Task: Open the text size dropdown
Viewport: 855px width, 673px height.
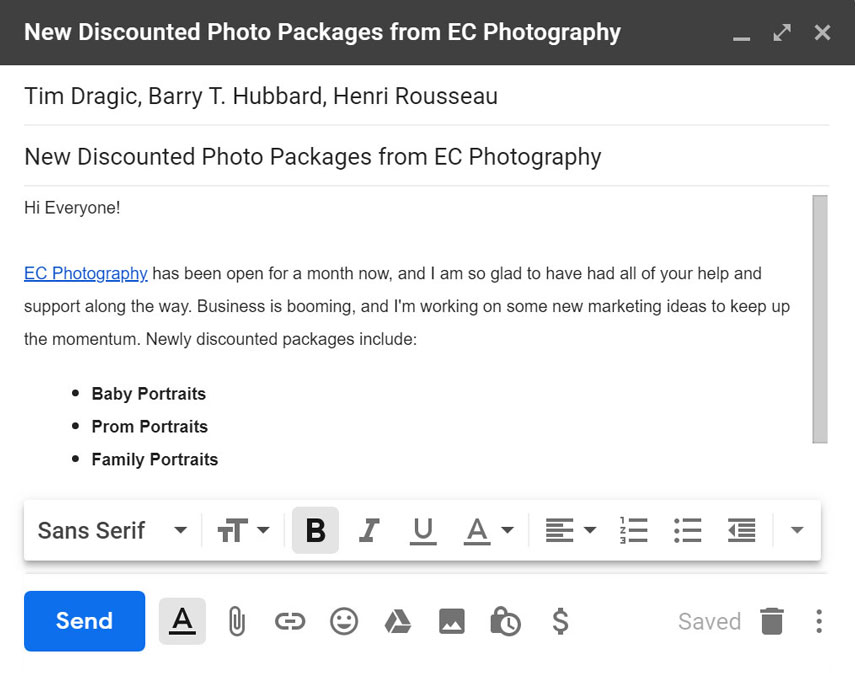Action: [x=243, y=530]
